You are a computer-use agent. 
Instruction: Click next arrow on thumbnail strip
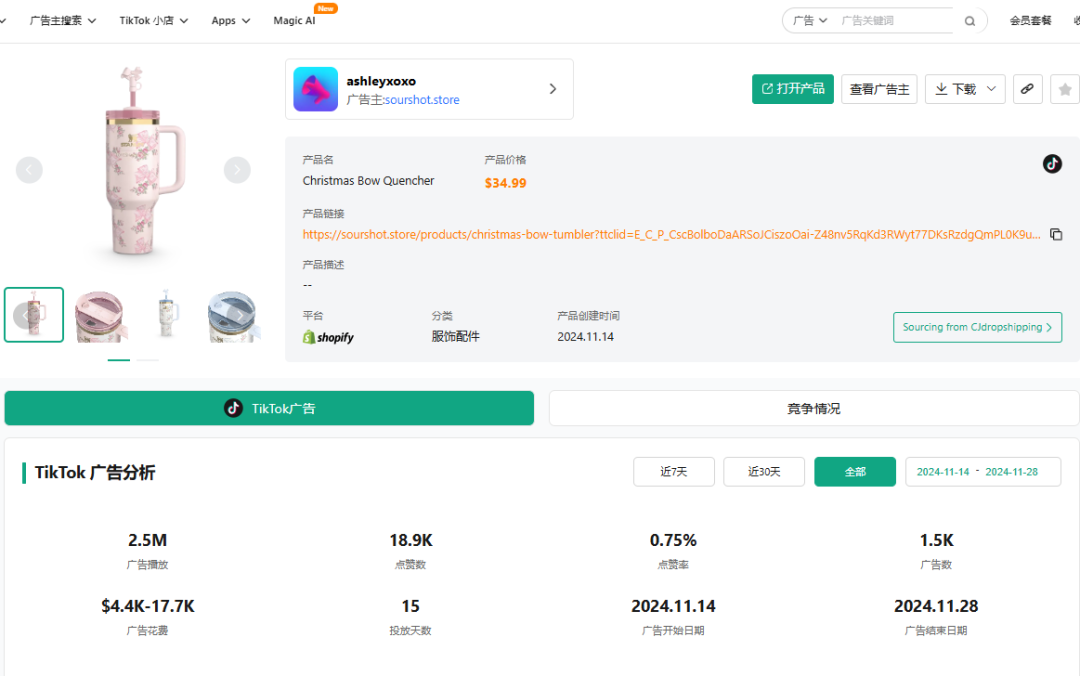point(239,315)
